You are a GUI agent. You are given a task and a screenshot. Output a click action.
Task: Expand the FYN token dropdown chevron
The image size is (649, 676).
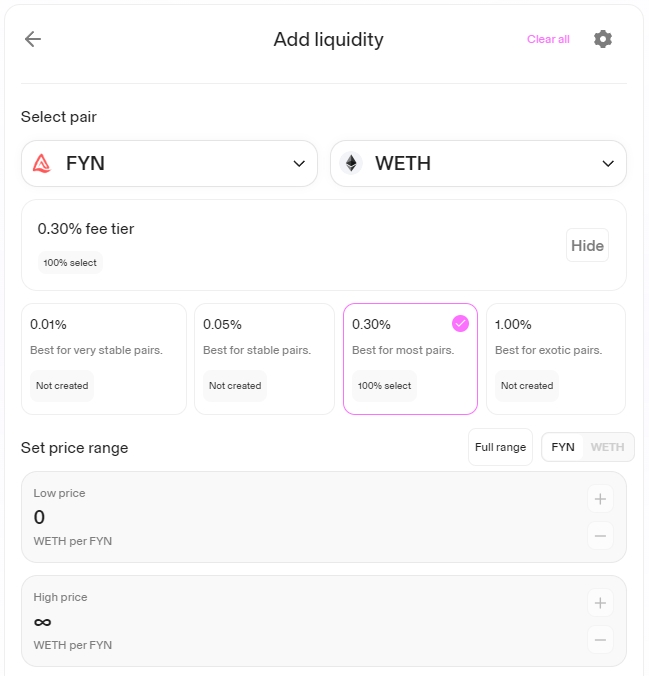point(299,164)
